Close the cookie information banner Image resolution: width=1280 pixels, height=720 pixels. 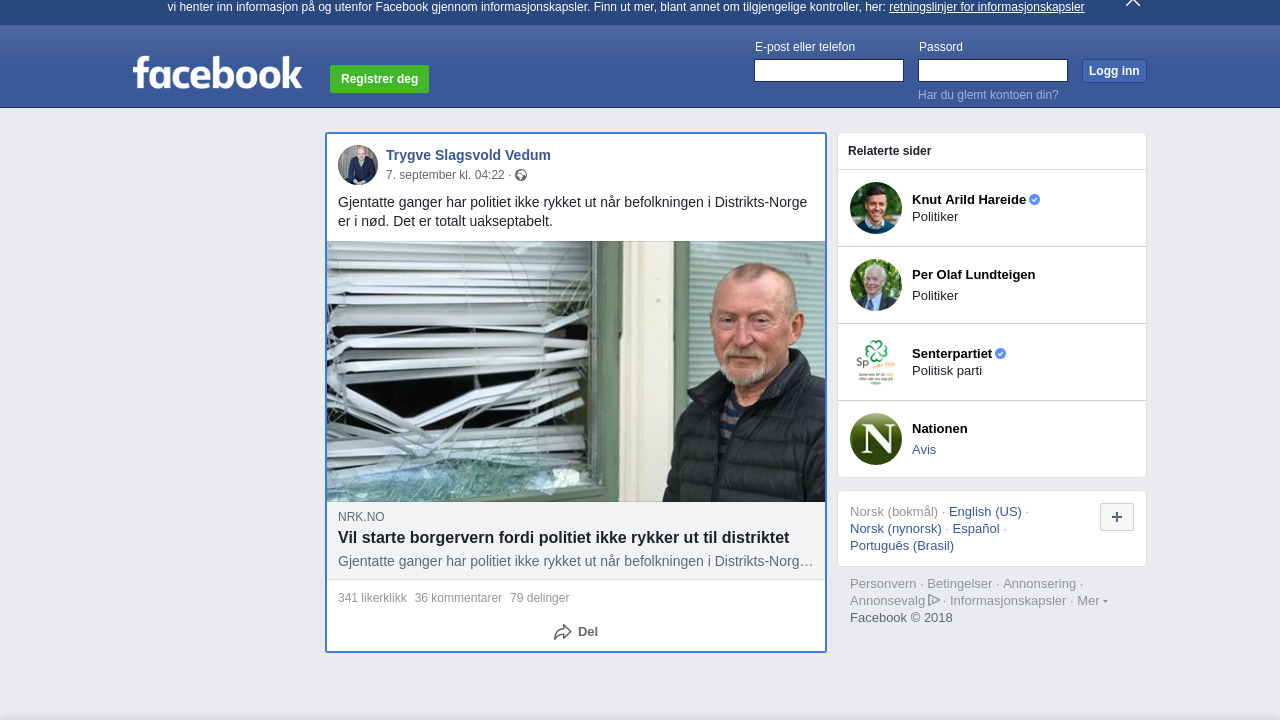(1132, 3)
